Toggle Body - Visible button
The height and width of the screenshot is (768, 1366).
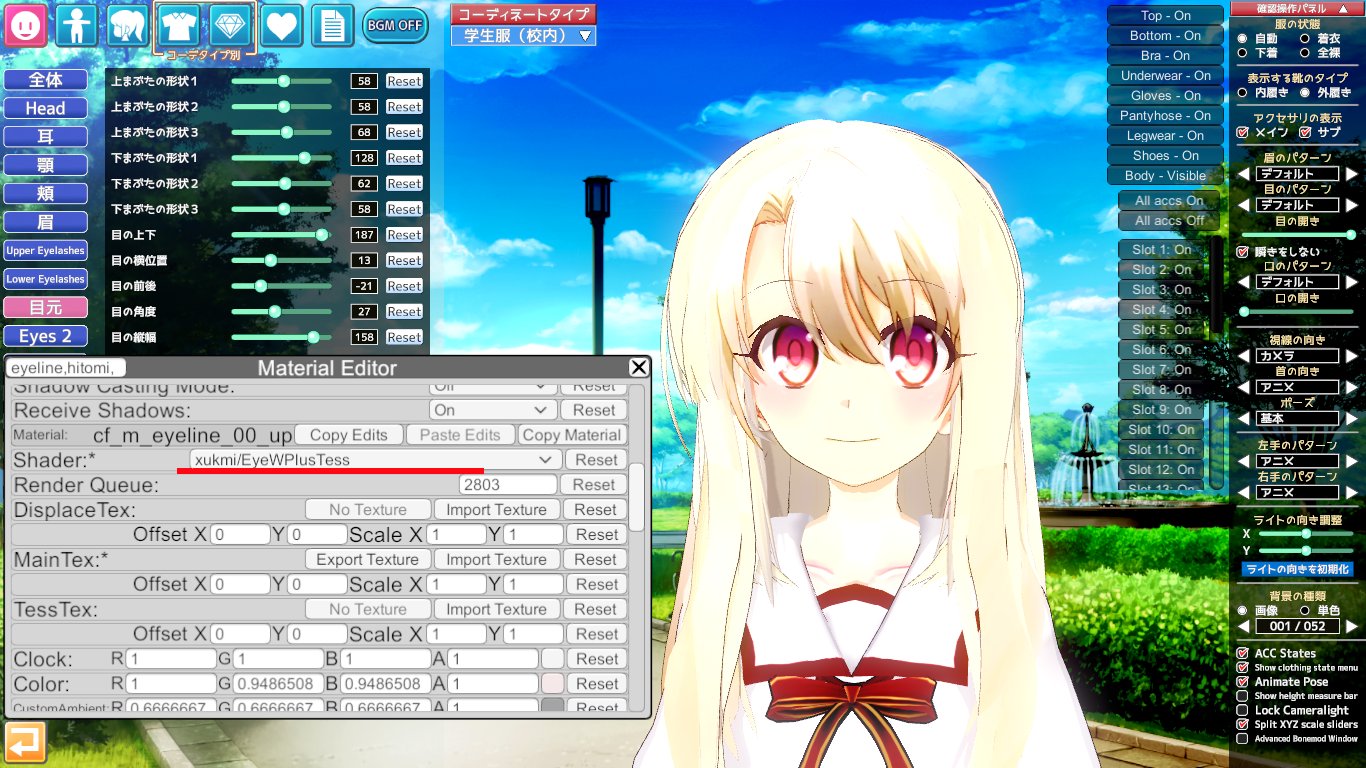(1165, 175)
